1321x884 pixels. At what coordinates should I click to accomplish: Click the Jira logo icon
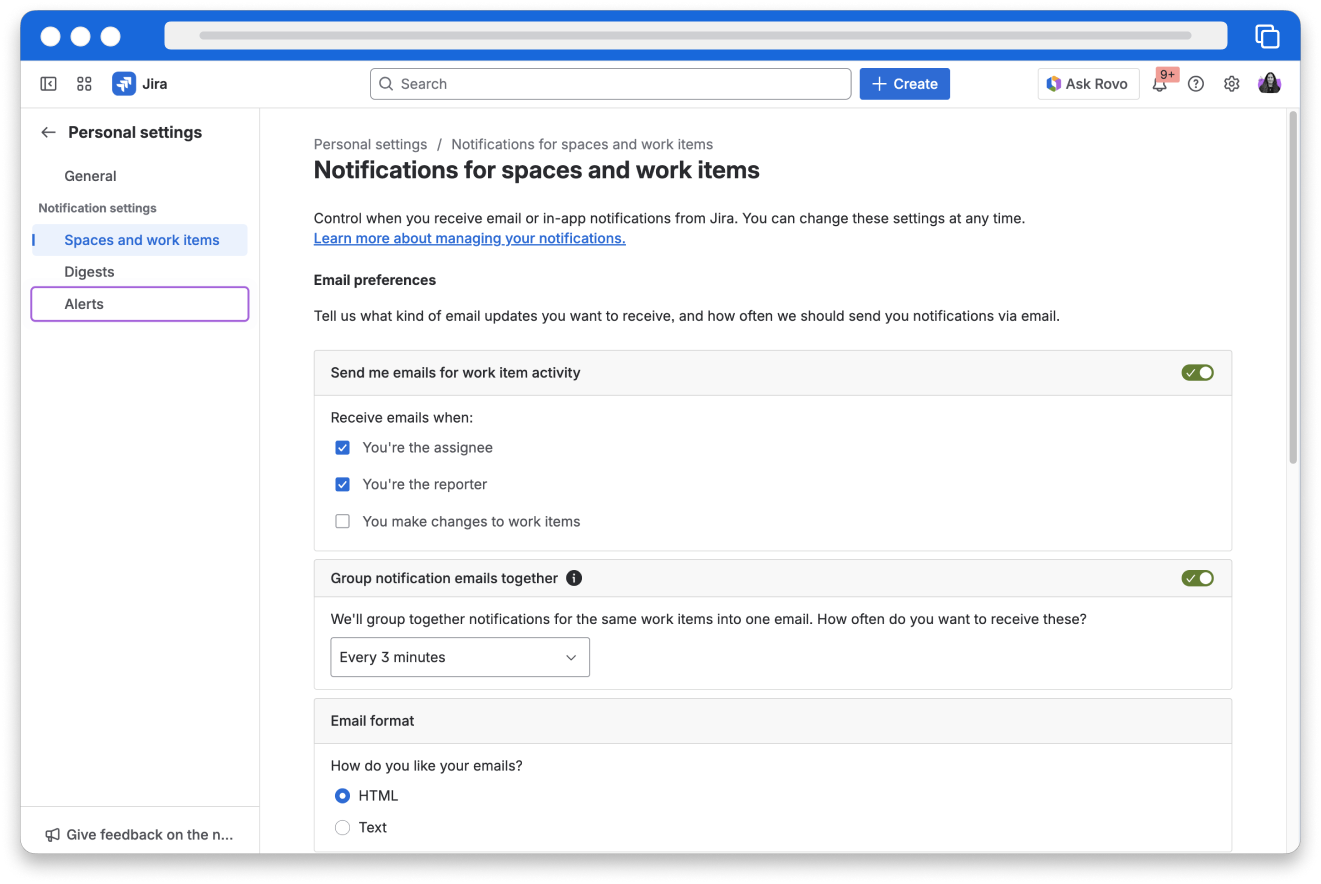[x=124, y=84]
